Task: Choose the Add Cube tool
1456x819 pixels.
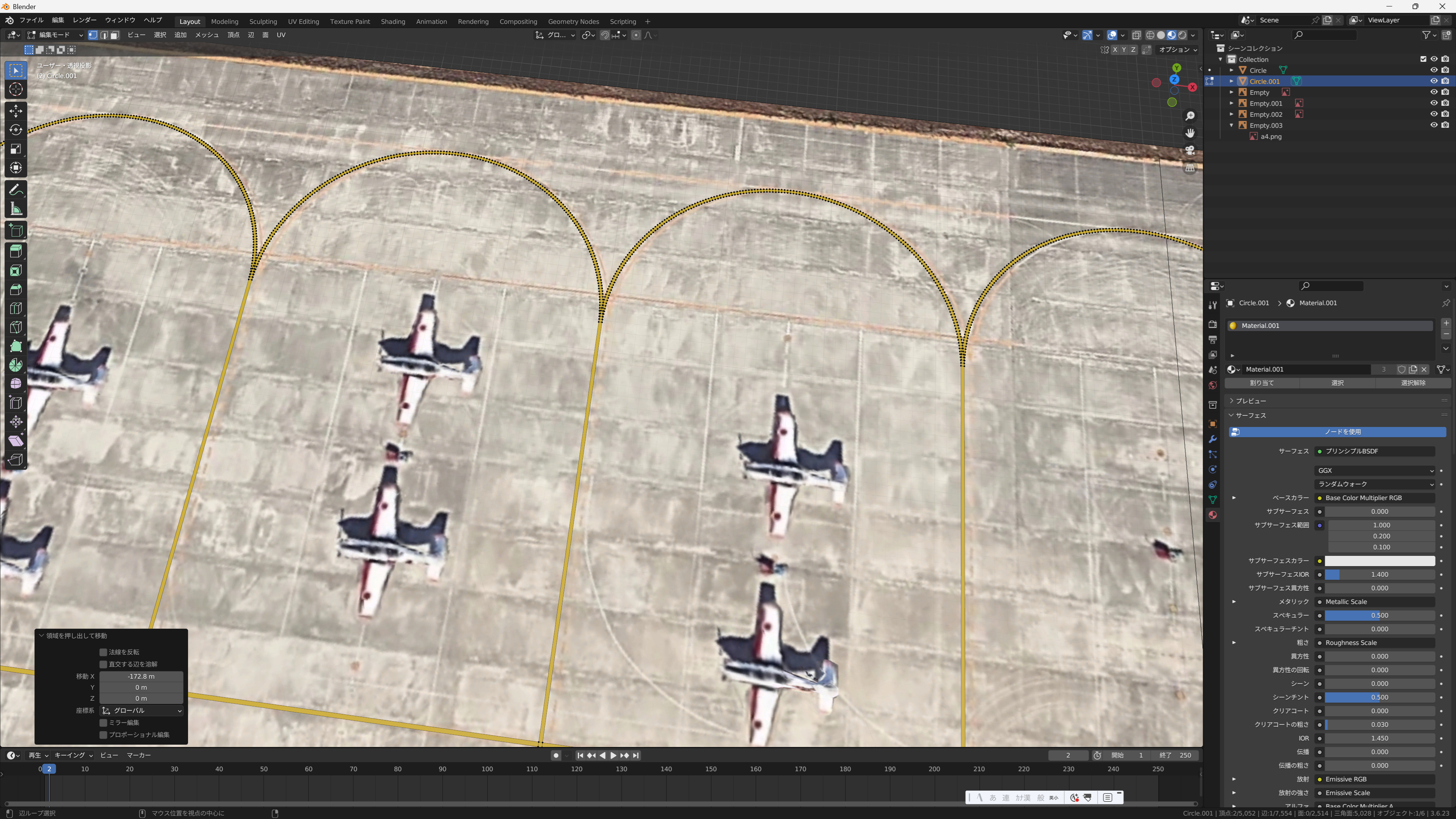Action: tap(16, 231)
